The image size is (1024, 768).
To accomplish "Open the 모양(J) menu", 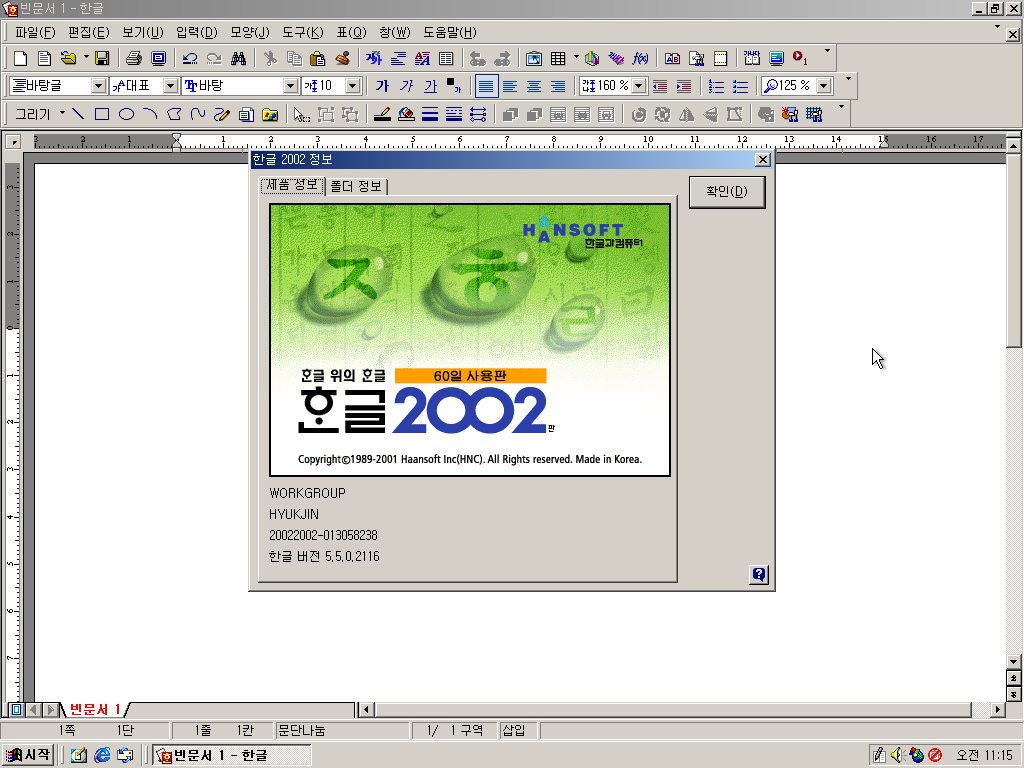I will tap(249, 32).
